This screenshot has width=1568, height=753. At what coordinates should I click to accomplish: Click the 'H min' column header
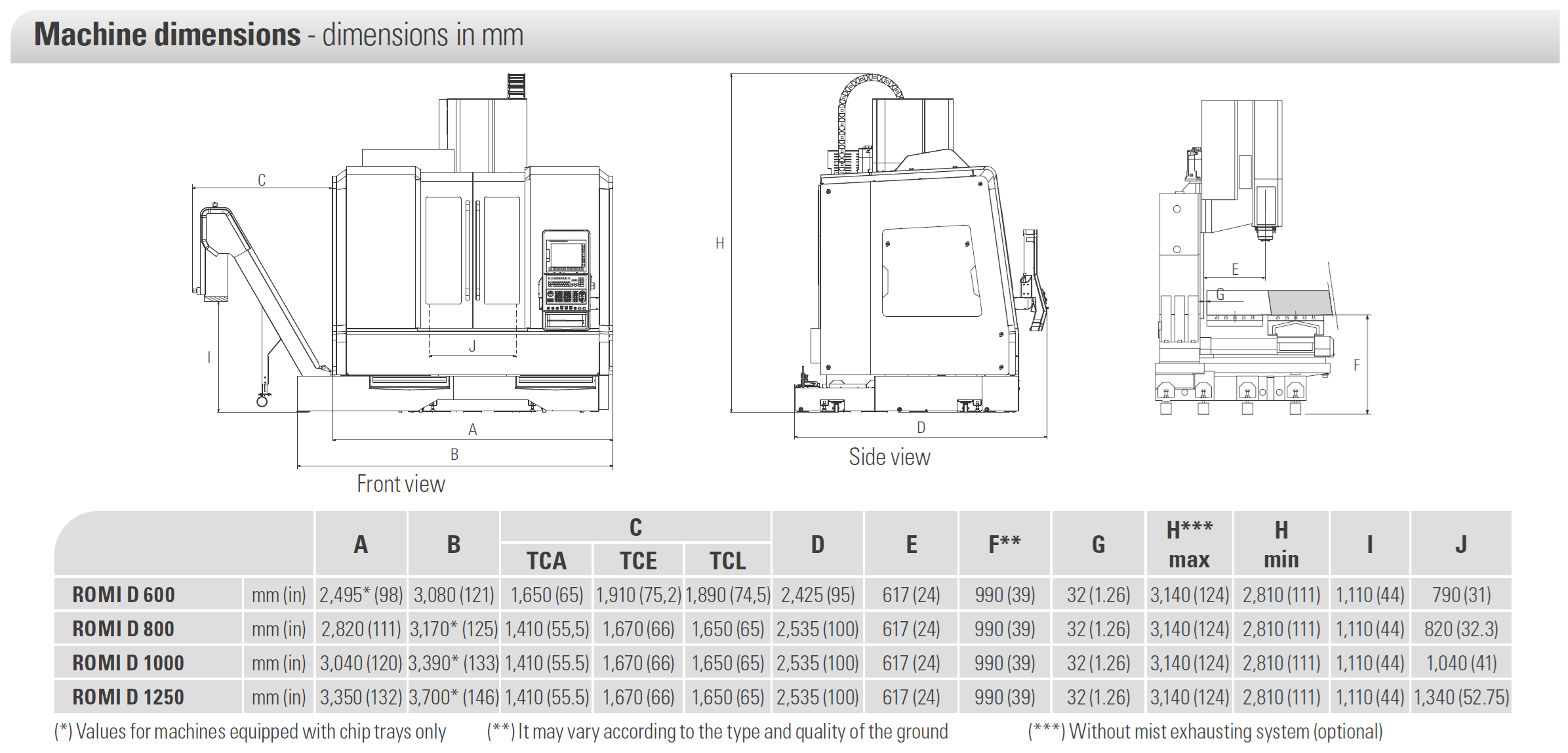(x=1281, y=544)
